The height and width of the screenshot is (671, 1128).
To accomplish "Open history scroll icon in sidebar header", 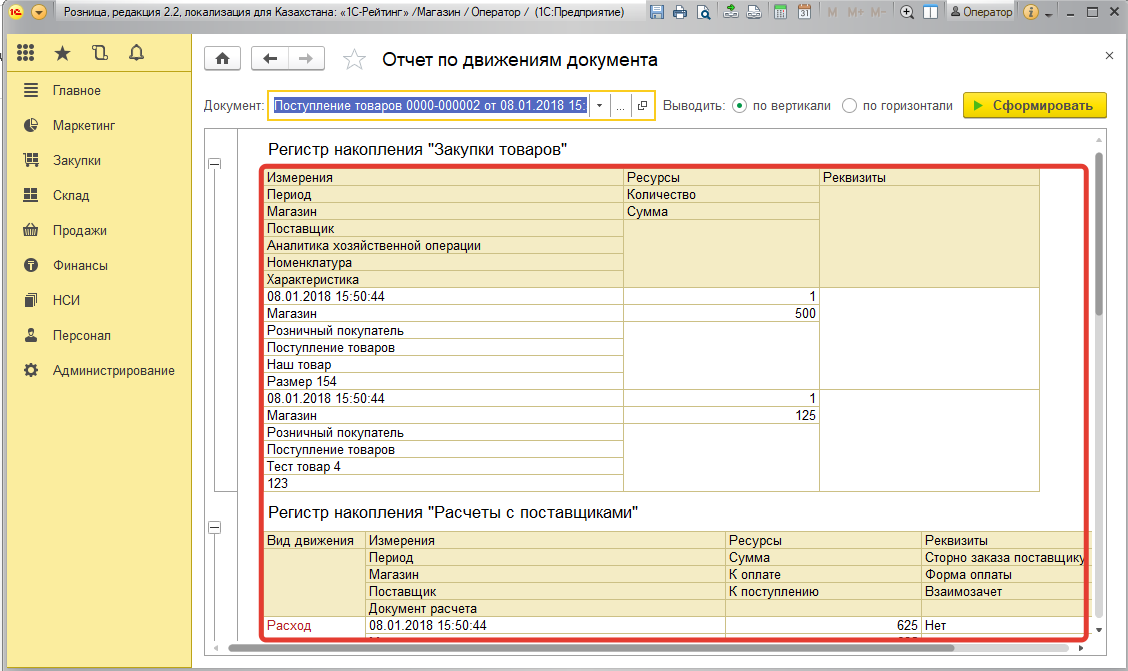I will (99, 53).
